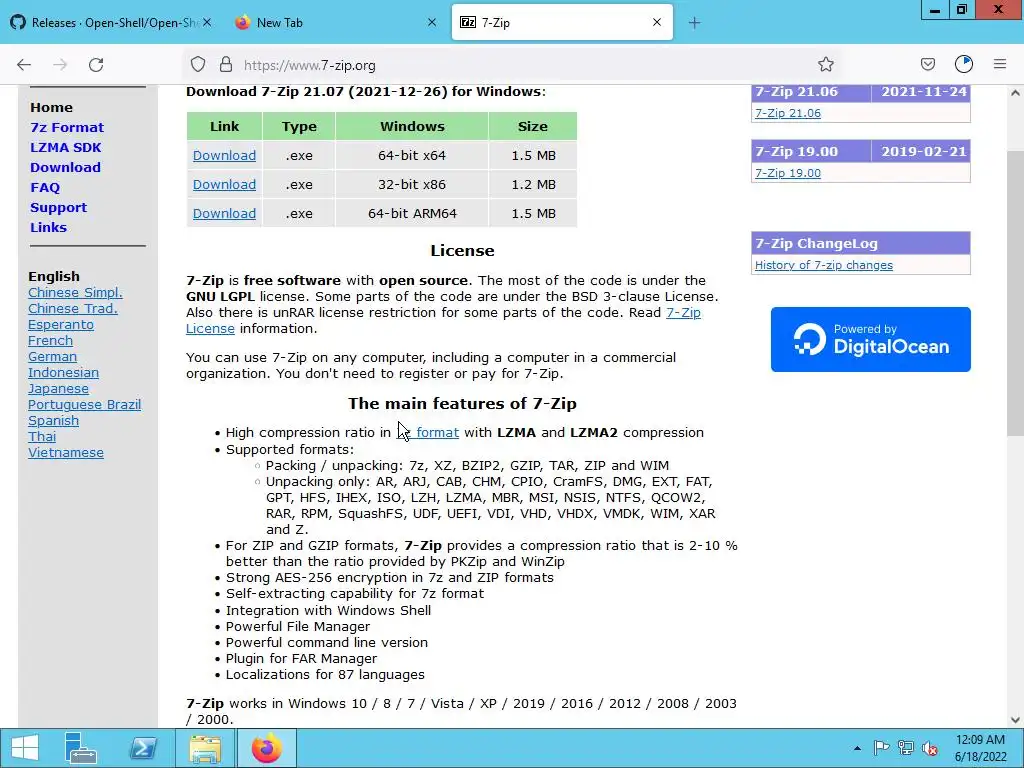Close the New Tab tab
1024x768 pixels.
point(432,22)
